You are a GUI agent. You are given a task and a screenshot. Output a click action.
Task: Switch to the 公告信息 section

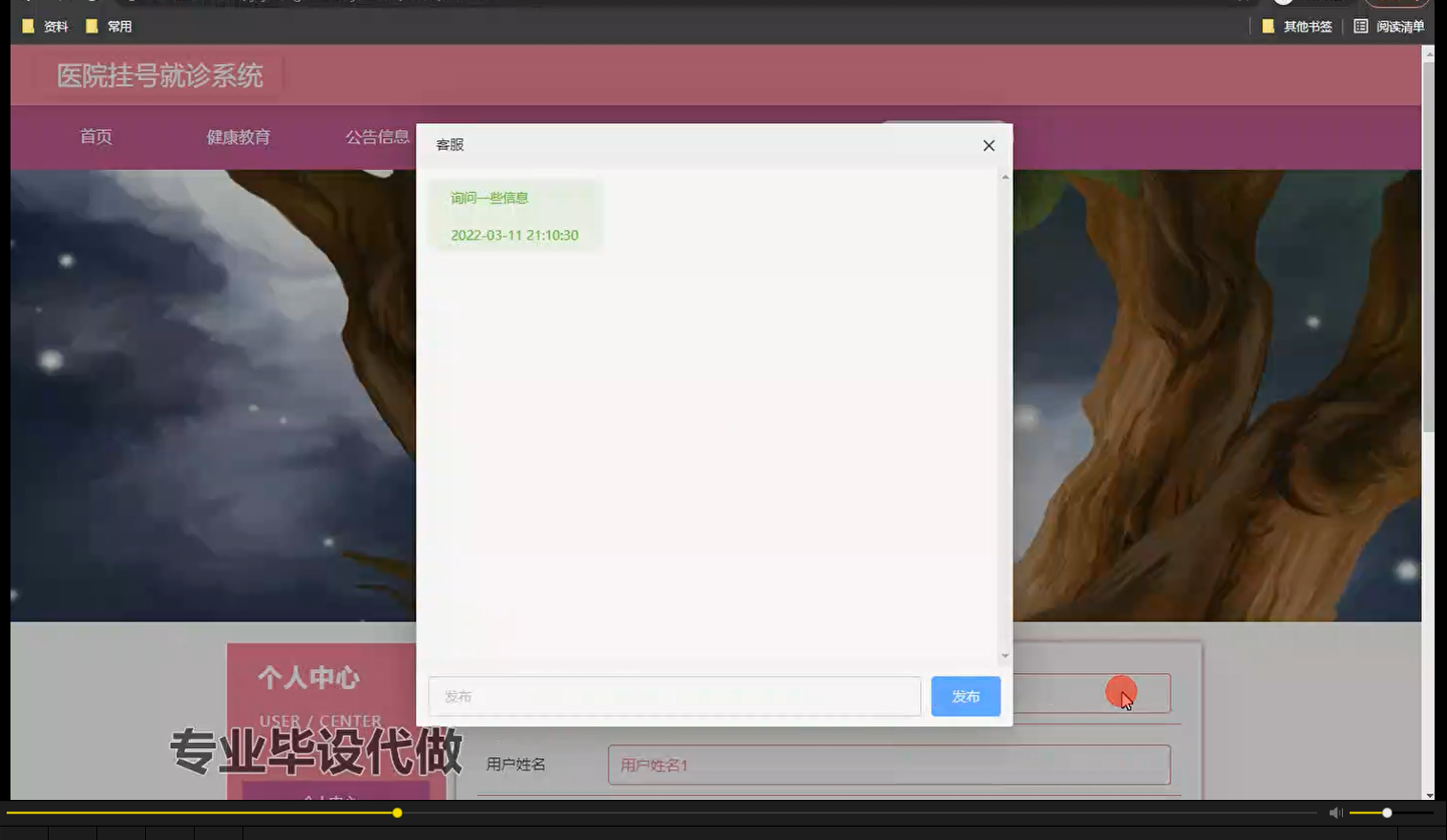[x=378, y=136]
